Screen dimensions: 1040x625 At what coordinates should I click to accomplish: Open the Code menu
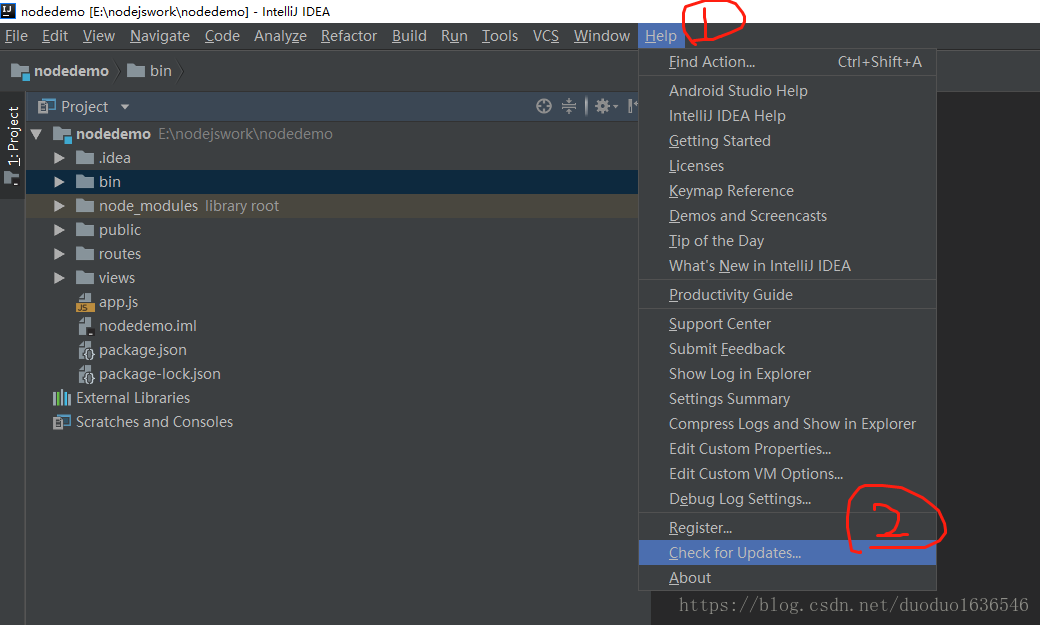click(x=222, y=36)
